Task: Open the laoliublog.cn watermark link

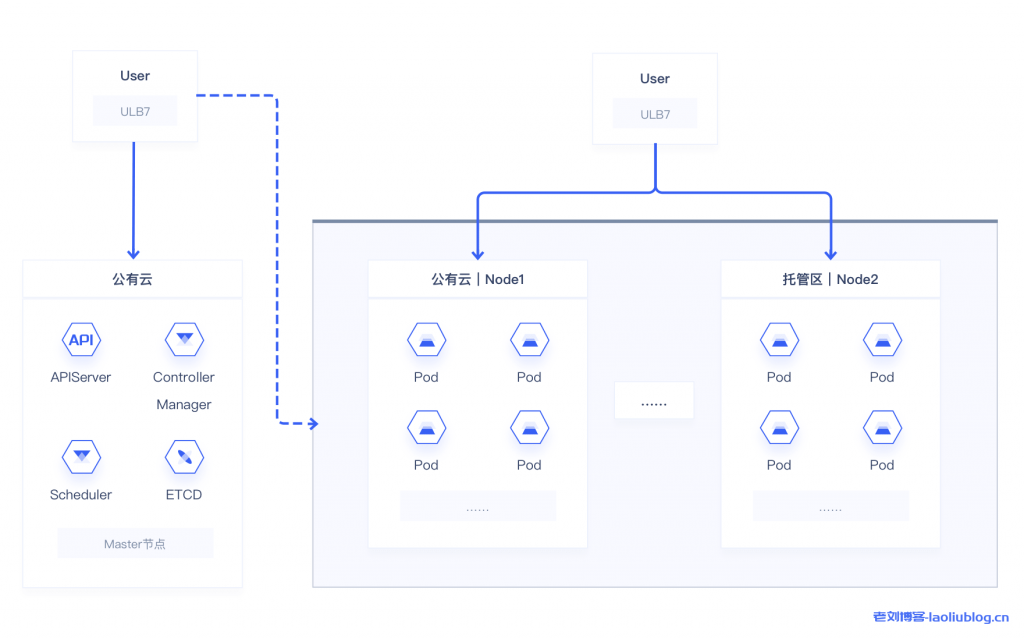Action: (x=940, y=617)
